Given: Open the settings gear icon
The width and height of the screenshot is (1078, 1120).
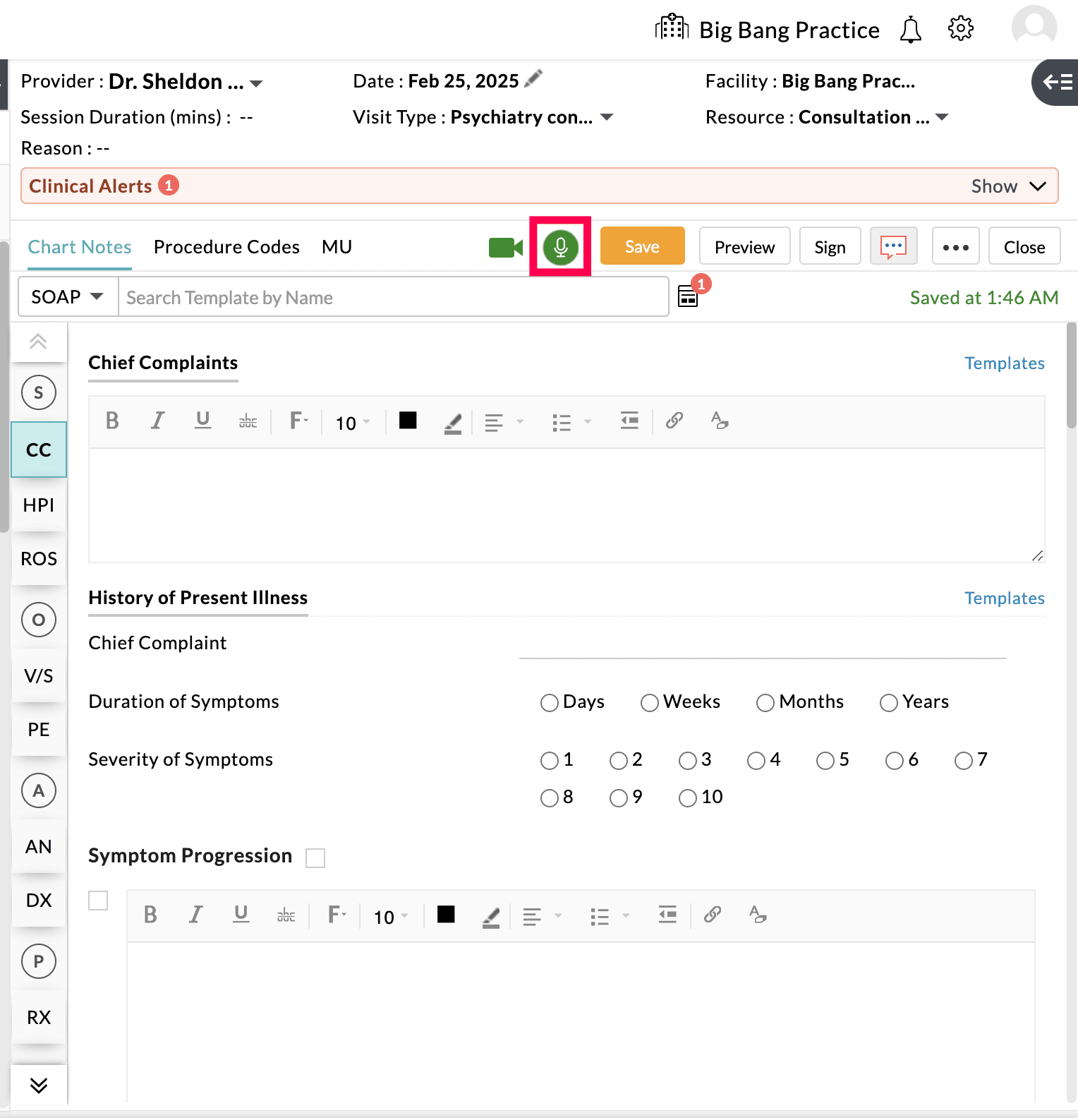Looking at the screenshot, I should (960, 29).
